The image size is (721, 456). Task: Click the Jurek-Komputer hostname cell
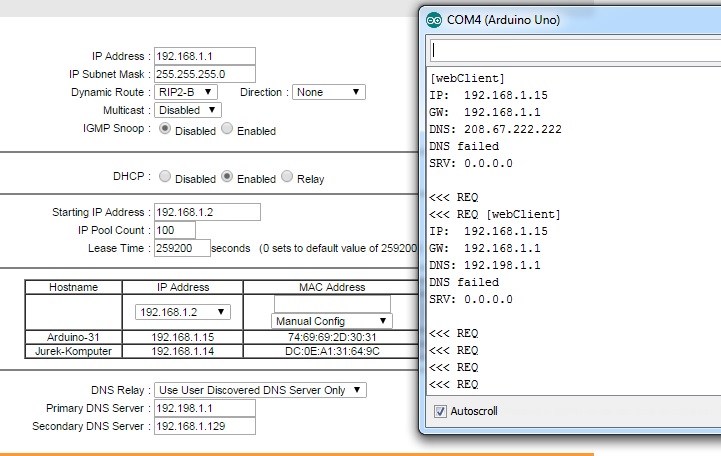click(x=73, y=352)
